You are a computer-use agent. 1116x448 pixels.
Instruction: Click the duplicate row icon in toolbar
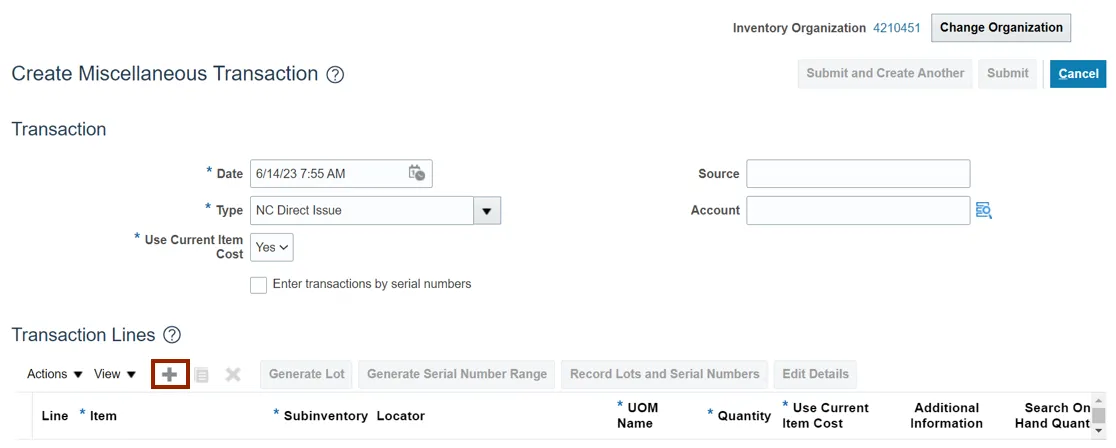click(x=202, y=375)
